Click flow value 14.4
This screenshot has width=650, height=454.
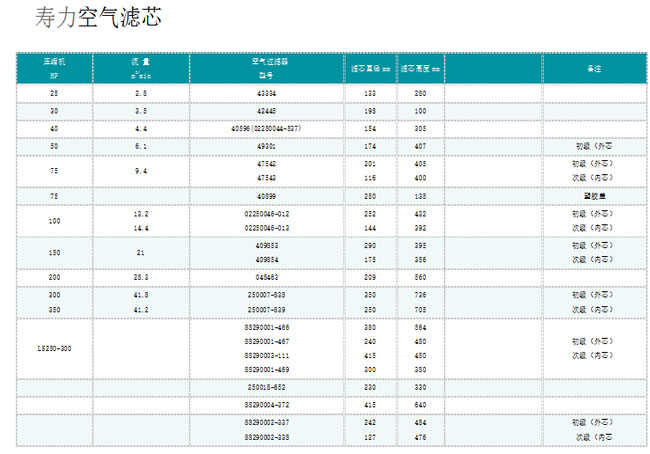[x=141, y=228]
